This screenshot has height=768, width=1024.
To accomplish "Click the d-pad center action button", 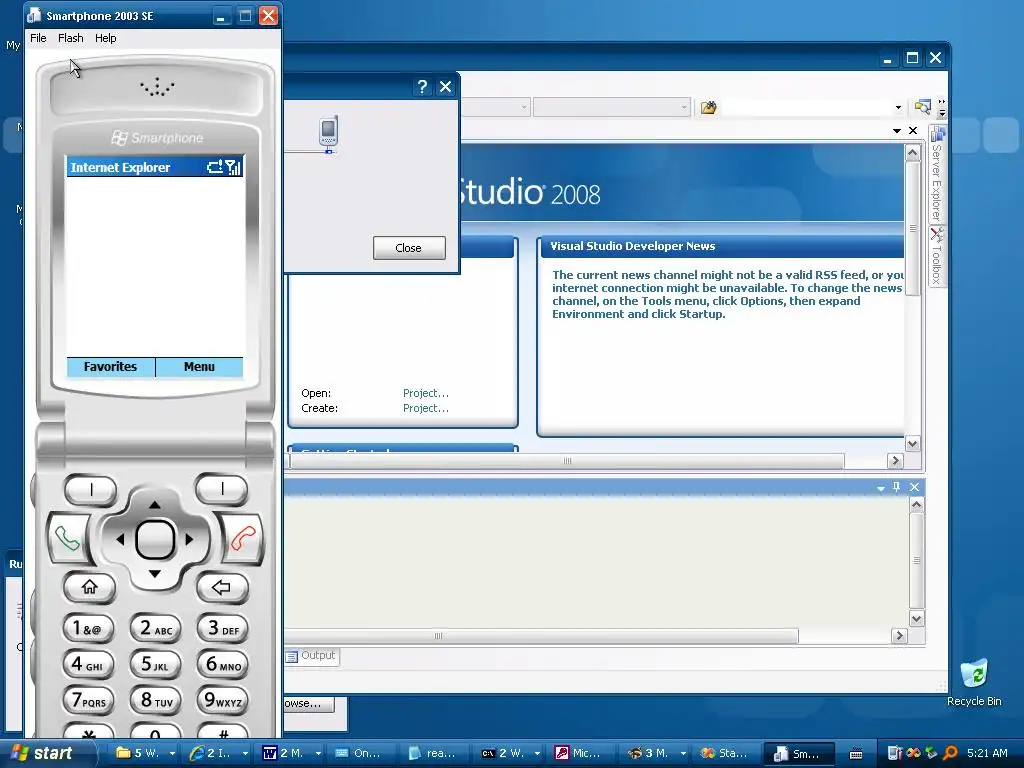I will tap(155, 539).
